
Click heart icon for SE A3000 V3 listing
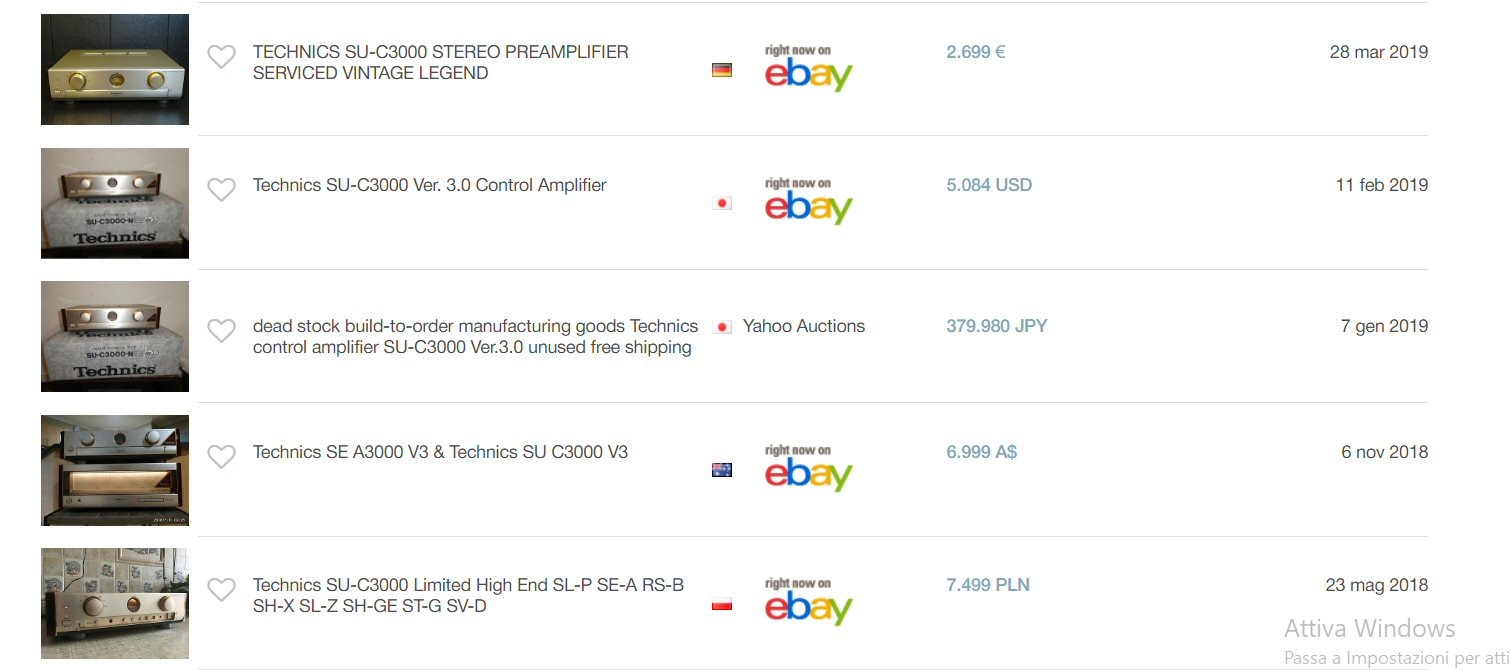click(221, 456)
